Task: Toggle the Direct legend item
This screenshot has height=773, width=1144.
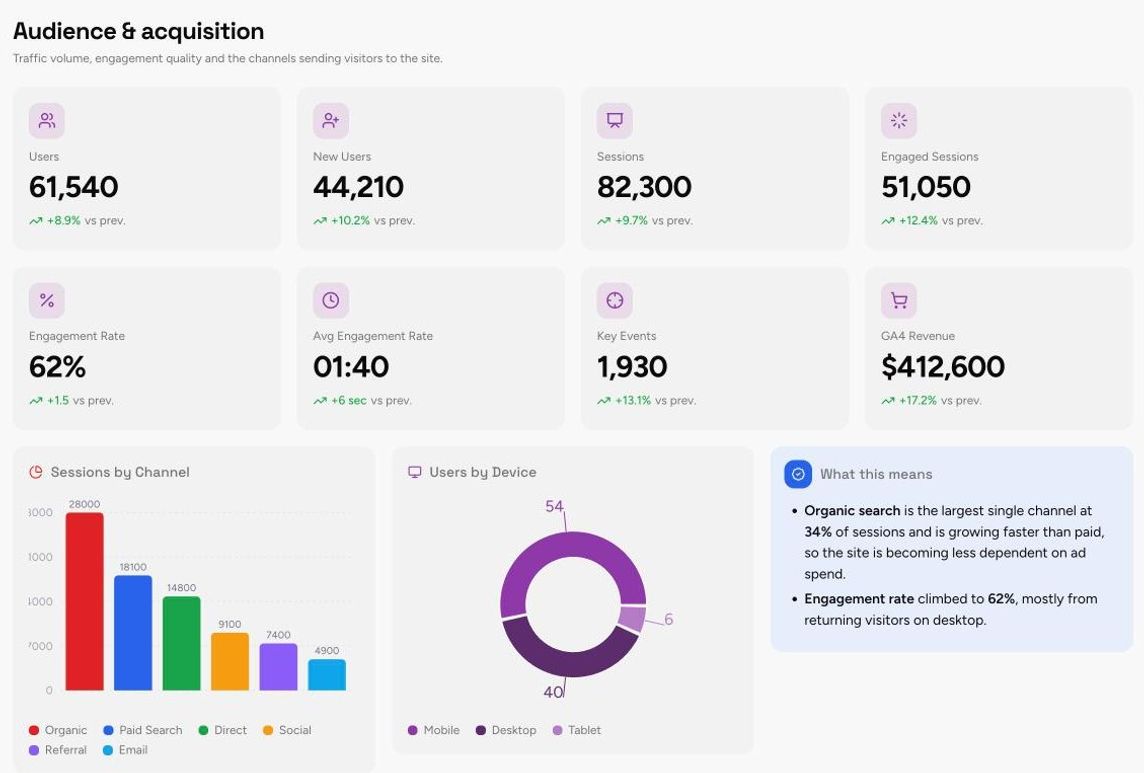Action: tap(223, 730)
